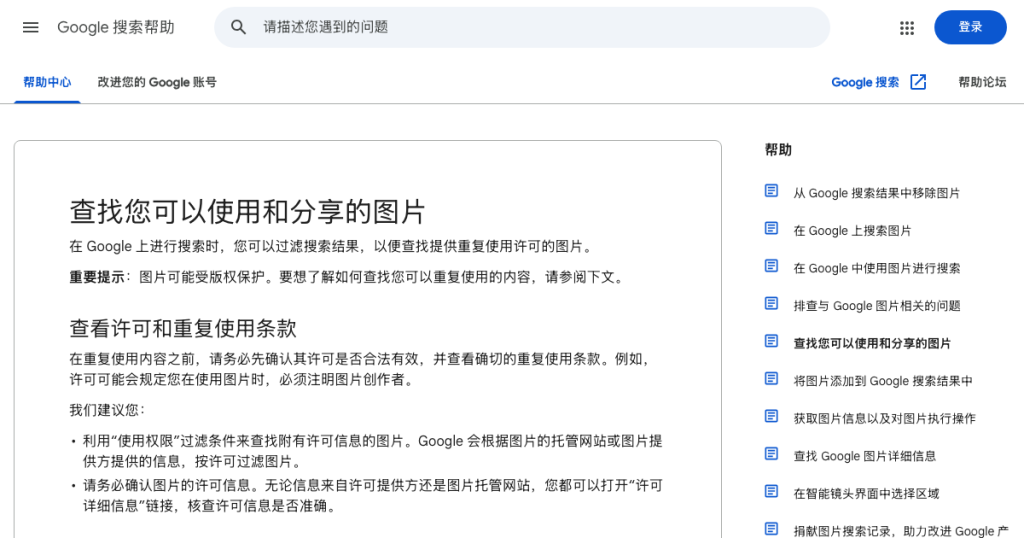Click article icon beside 排查与 Google 图片相关的问题
The image size is (1024, 538).
click(x=771, y=304)
